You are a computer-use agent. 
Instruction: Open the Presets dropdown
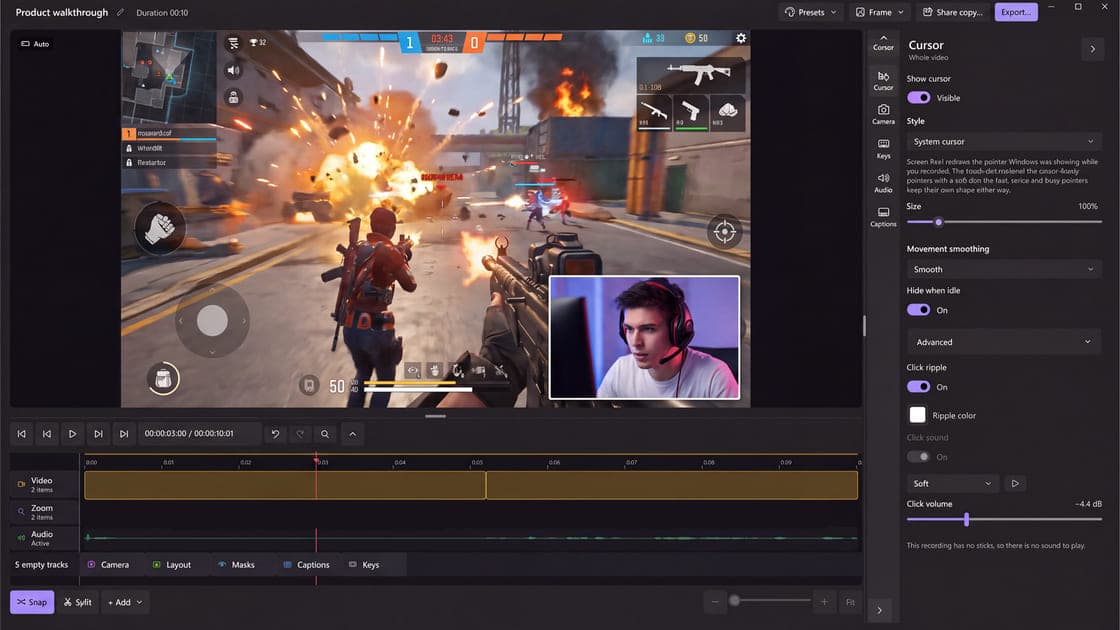pyautogui.click(x=811, y=12)
